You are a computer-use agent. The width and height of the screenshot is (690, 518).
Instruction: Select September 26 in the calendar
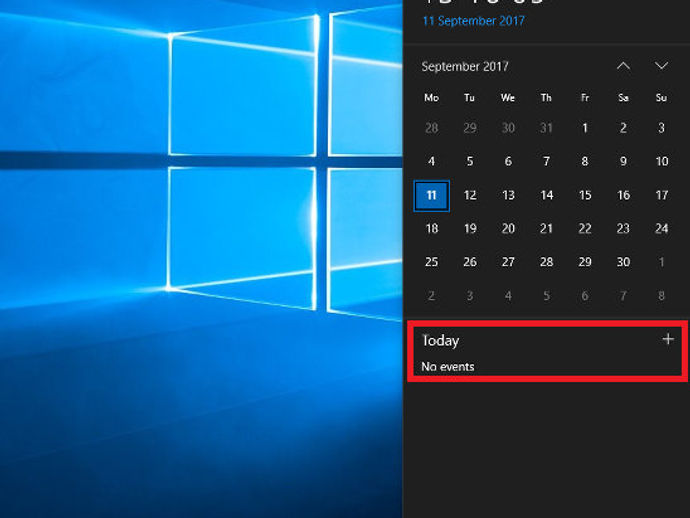point(470,262)
